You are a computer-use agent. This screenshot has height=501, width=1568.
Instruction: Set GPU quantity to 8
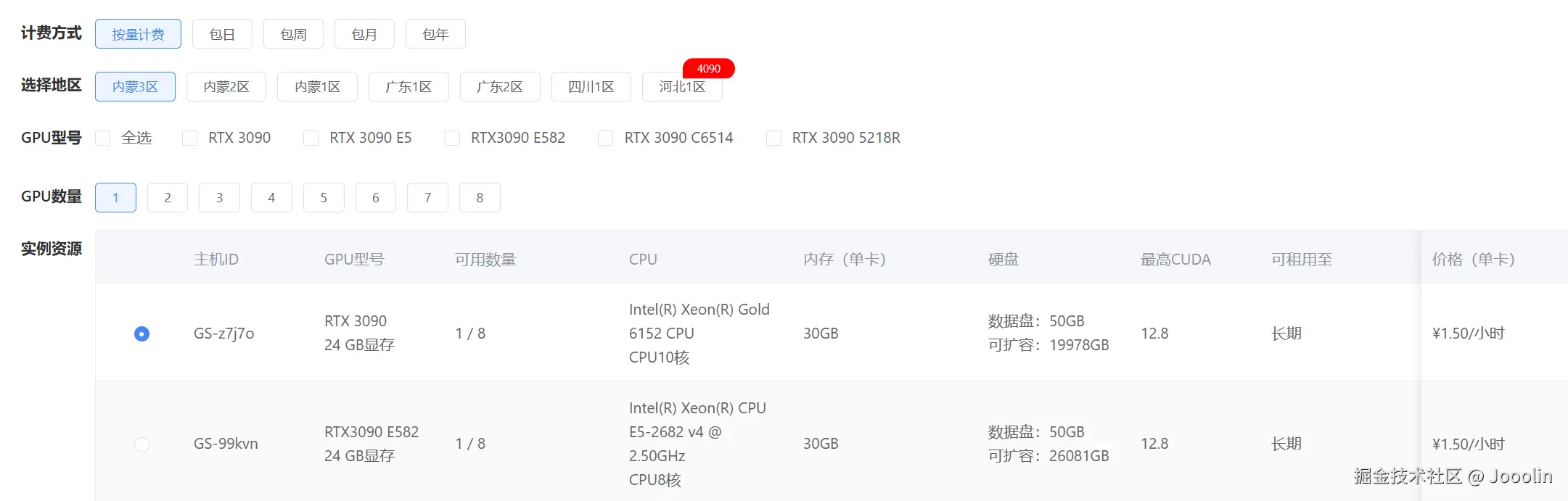[480, 197]
